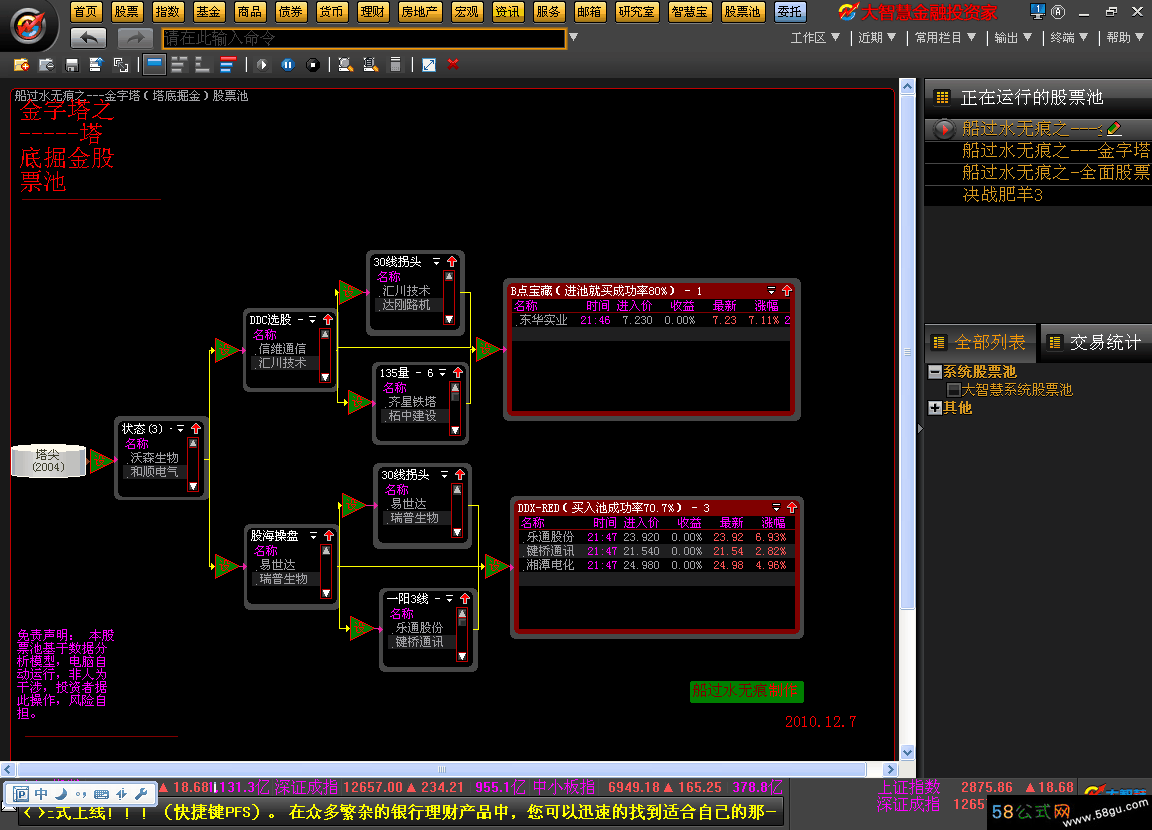The image size is (1152, 830).
Task: Select 汇川技术 in 30线拐头 top node
Action: pyautogui.click(x=406, y=291)
